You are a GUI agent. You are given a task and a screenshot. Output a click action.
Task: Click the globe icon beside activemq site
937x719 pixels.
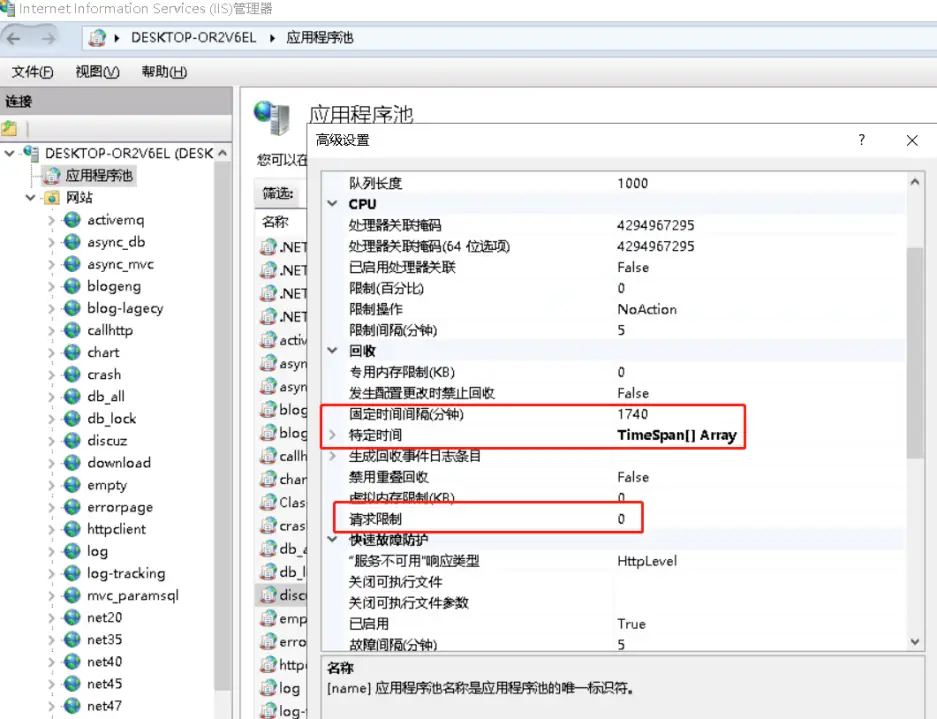coord(72,220)
